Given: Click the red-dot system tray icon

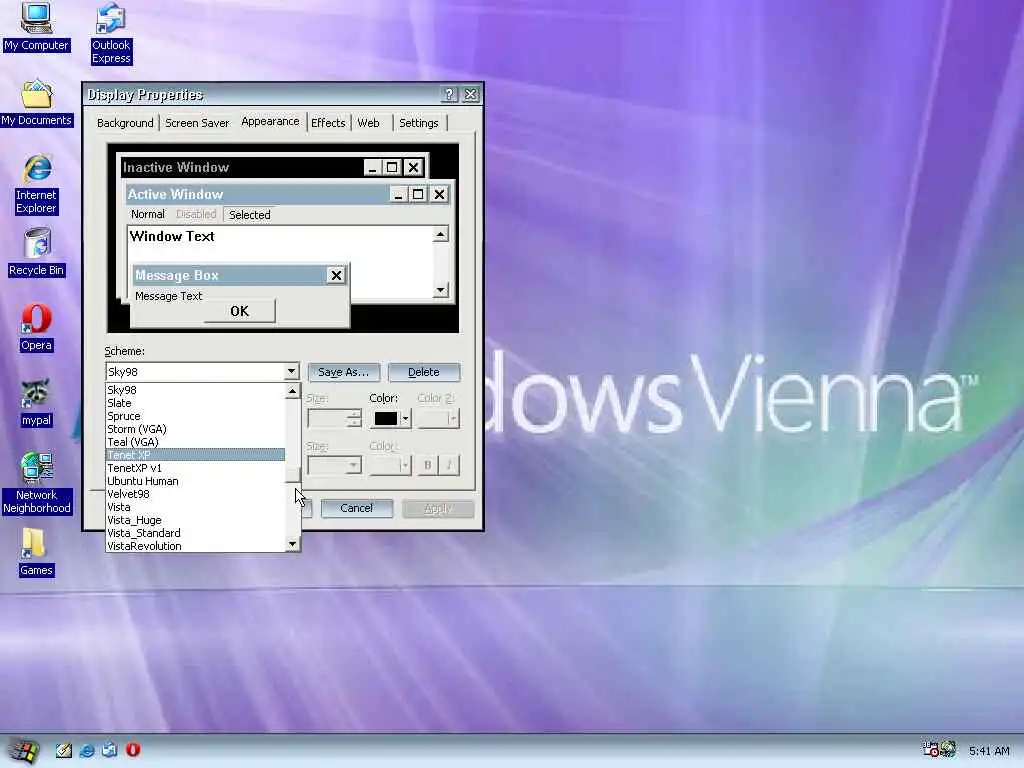Looking at the screenshot, I should (x=930, y=749).
